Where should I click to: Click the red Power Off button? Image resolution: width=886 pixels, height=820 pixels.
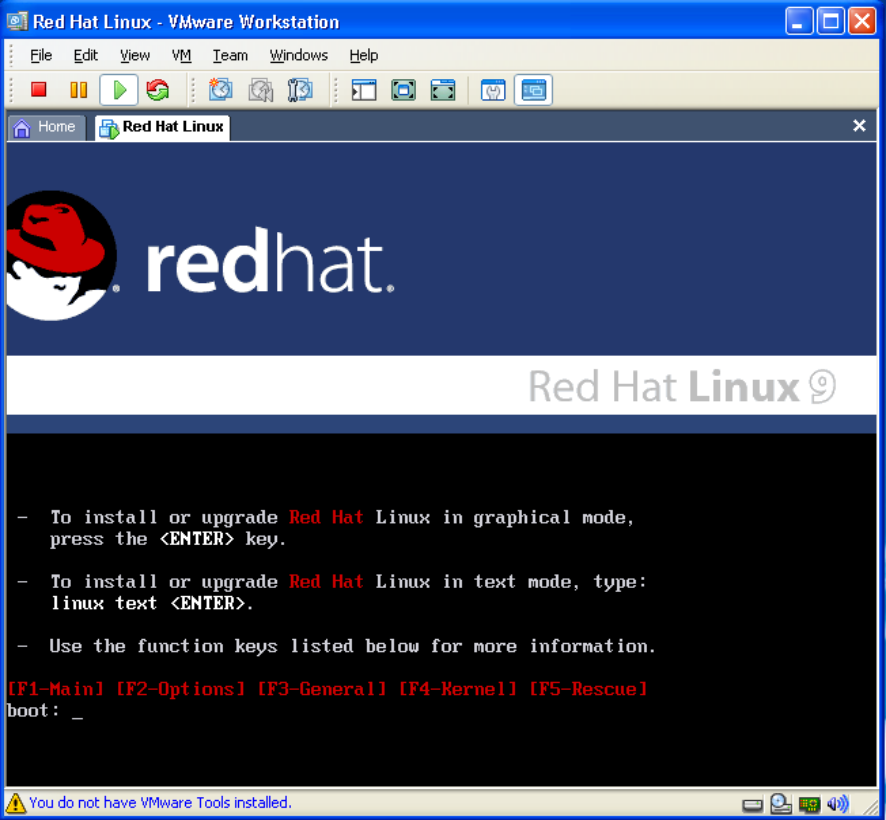[39, 90]
